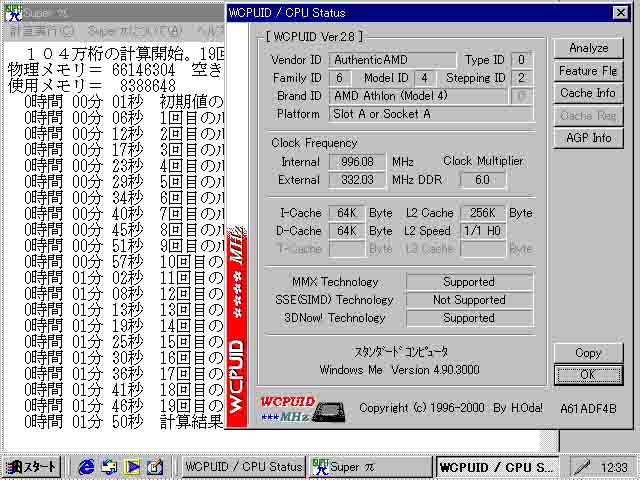640x480 pixels.
Task: Click Windows Me Version 4.90.3000 text
Action: pos(400,370)
